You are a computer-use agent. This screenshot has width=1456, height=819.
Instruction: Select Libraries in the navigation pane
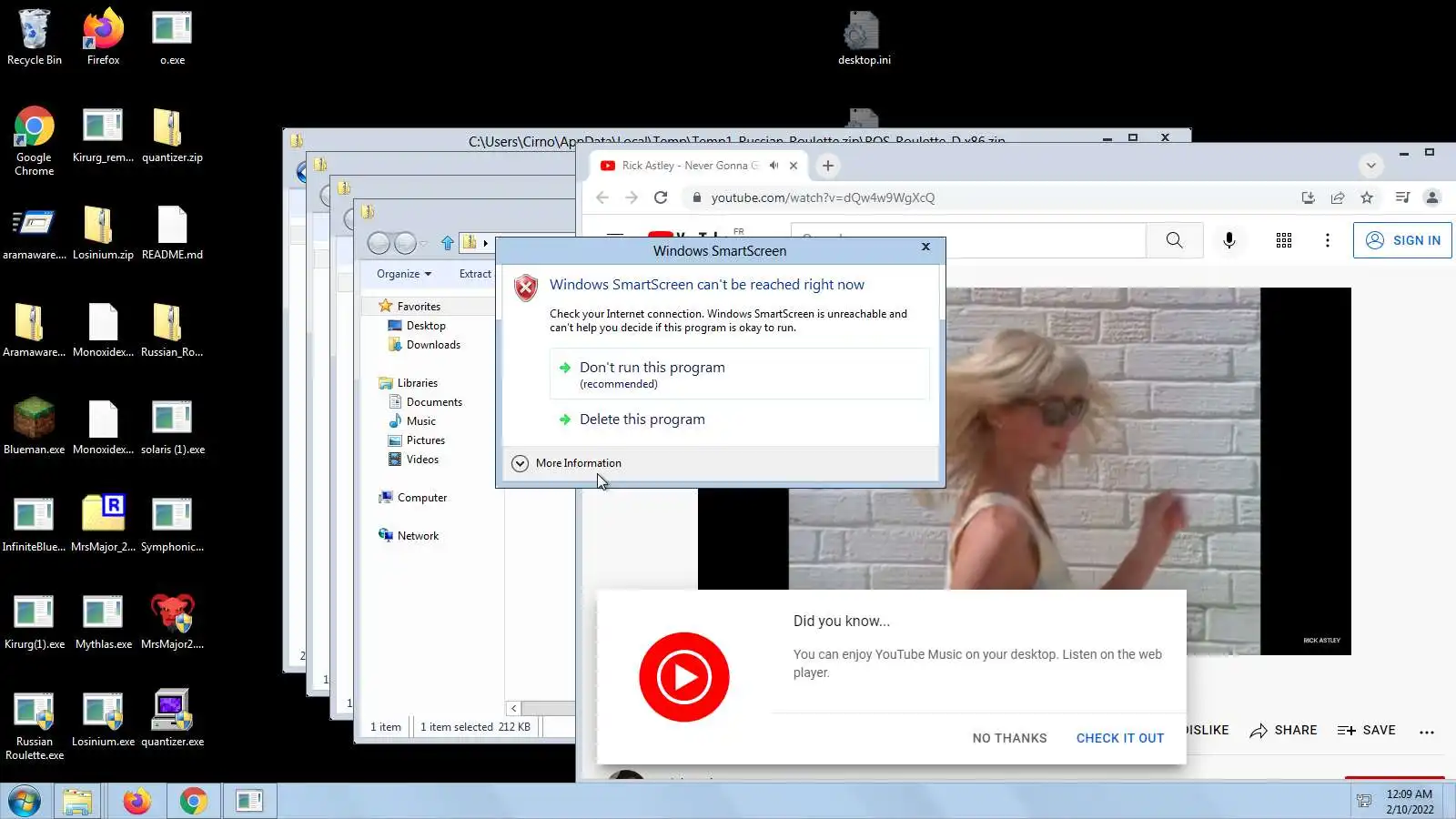tap(417, 383)
